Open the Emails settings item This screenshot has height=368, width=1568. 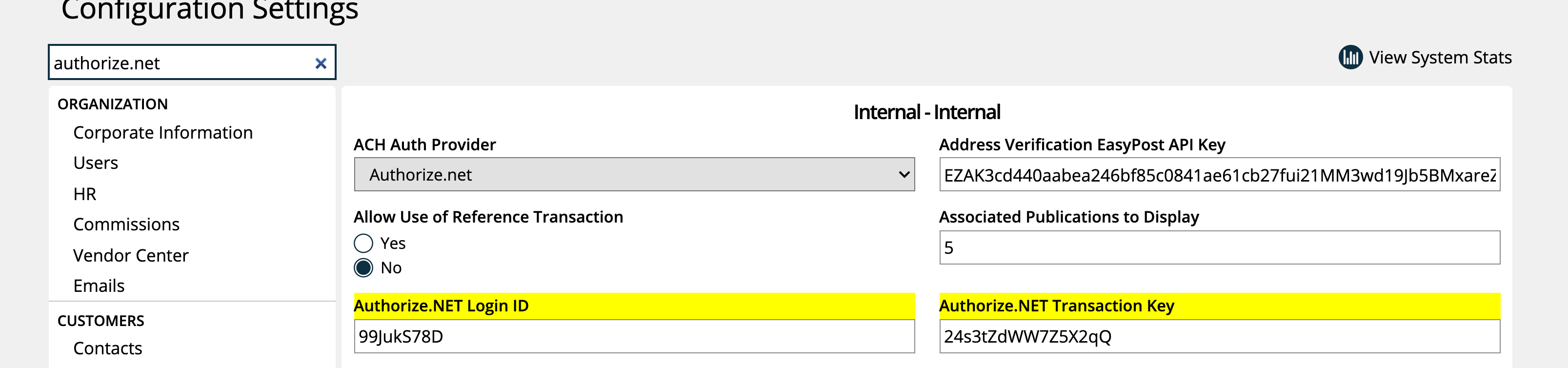tap(99, 286)
